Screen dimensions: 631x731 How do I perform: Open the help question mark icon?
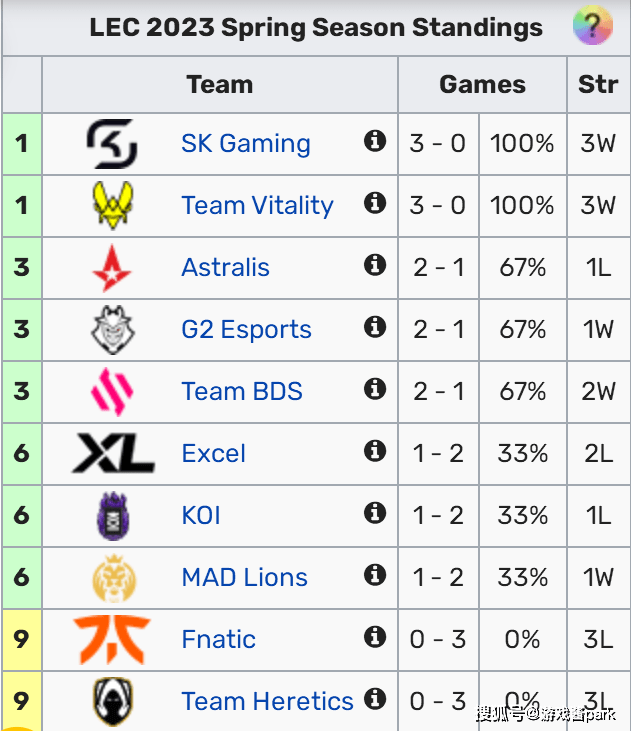(x=592, y=26)
